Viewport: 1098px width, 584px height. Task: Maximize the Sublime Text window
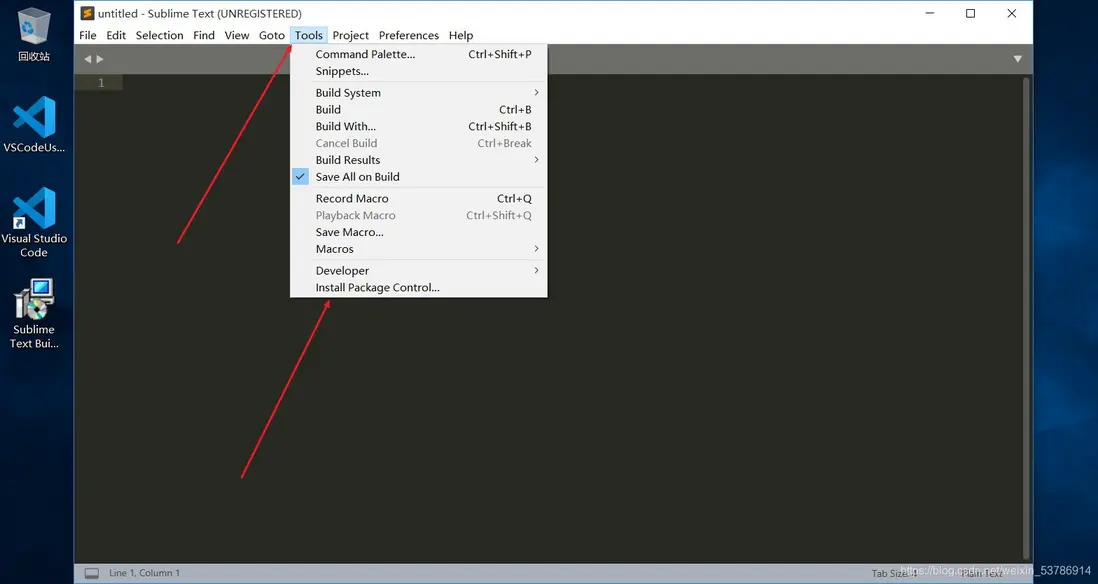pos(971,13)
